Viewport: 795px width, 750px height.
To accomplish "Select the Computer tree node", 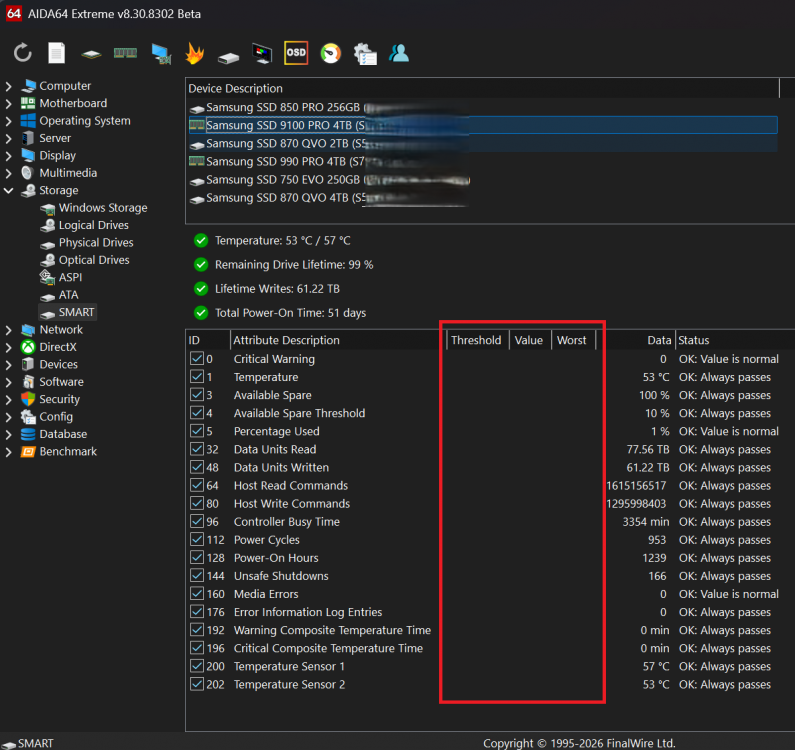I will coord(65,86).
